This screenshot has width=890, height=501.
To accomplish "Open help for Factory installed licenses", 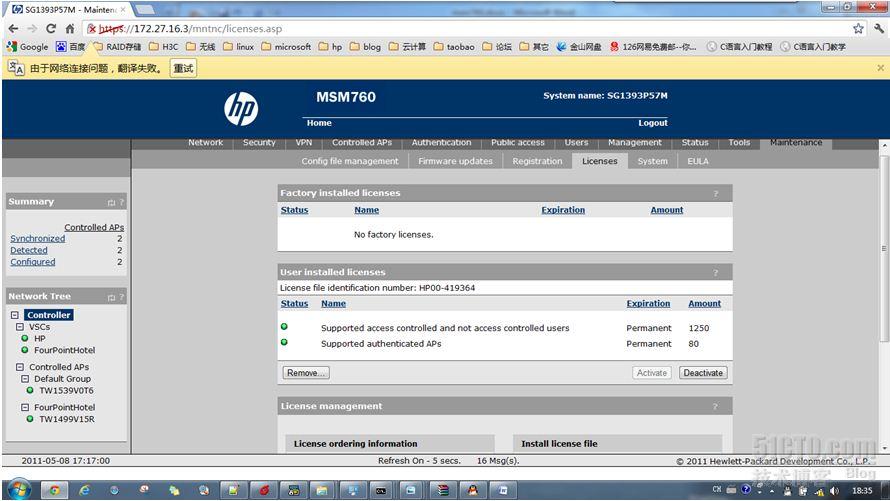I will pos(716,193).
